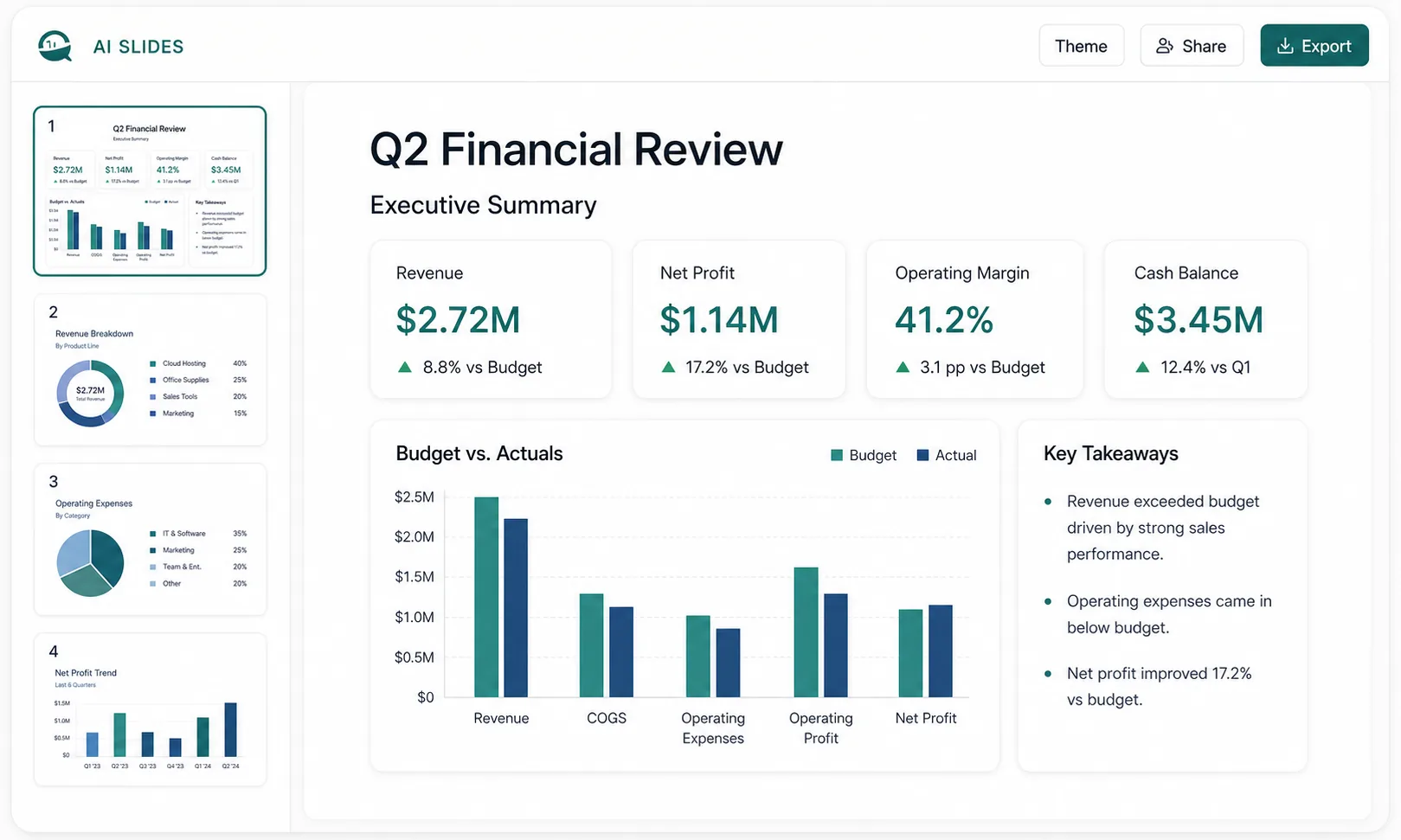
Task: Click the $2.72M revenue value
Action: coord(458,320)
